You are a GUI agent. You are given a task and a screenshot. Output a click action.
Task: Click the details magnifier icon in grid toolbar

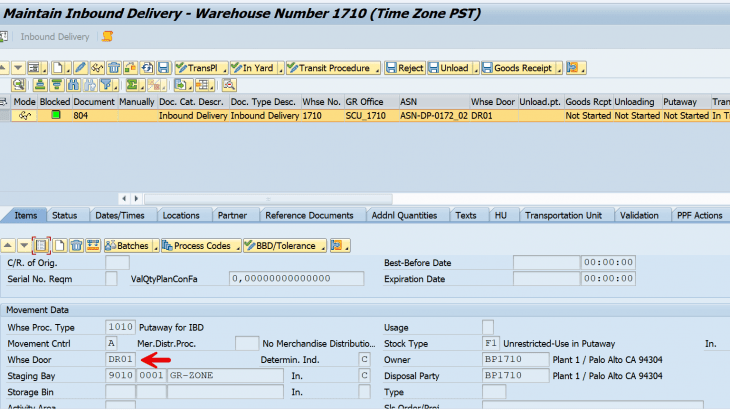click(19, 85)
